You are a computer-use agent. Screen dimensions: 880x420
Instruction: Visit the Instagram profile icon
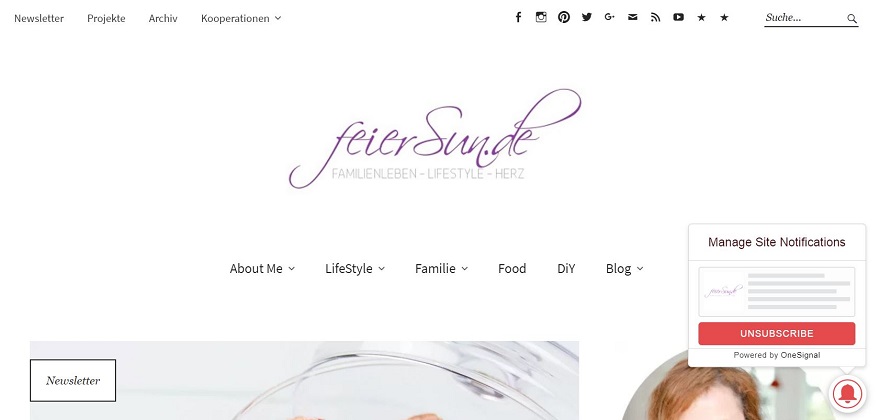coord(541,17)
